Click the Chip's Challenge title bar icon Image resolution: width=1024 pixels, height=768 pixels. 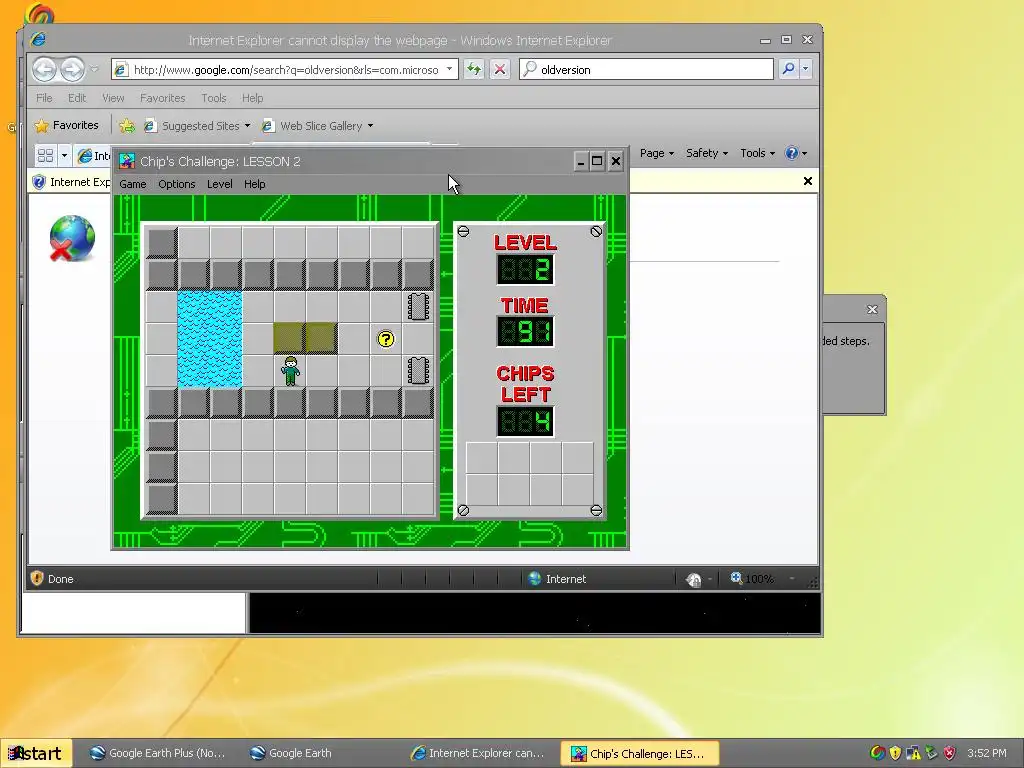(127, 161)
